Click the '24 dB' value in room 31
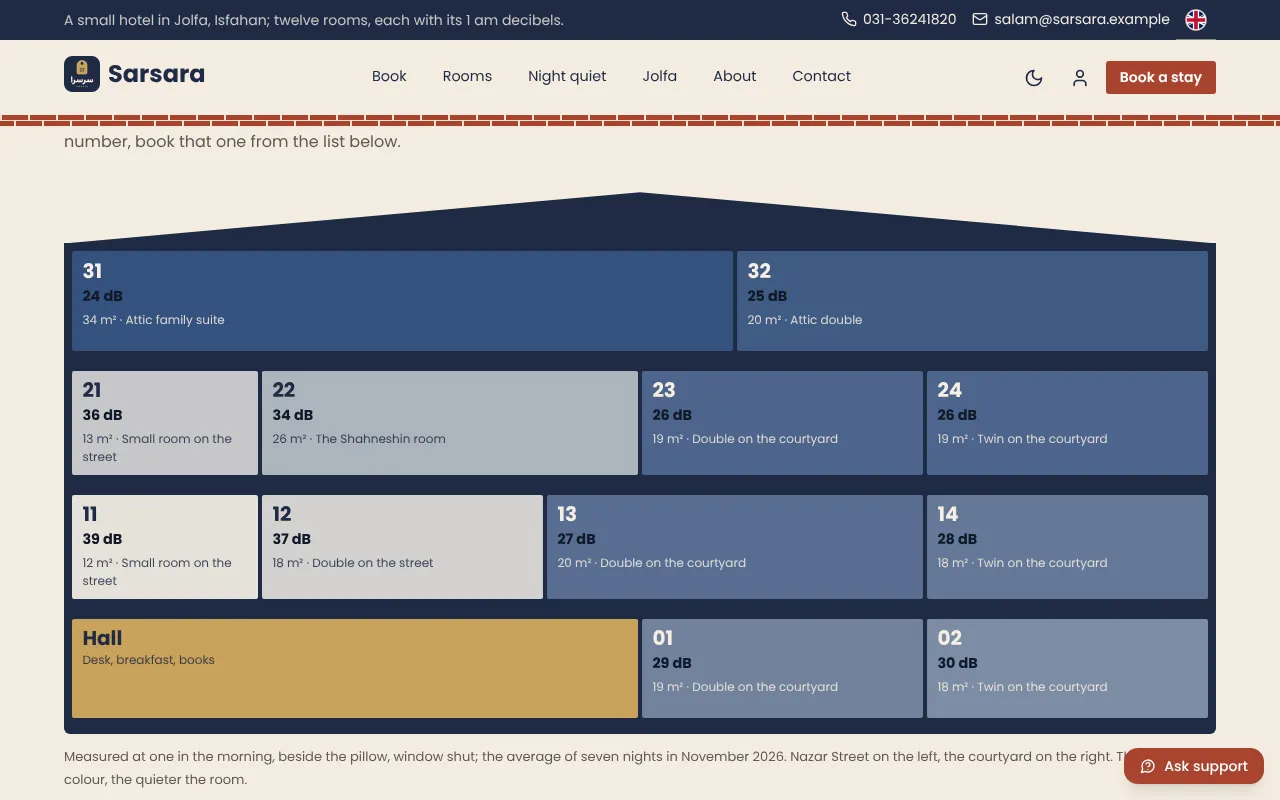Screen dimensions: 1280x800 tap(103, 296)
